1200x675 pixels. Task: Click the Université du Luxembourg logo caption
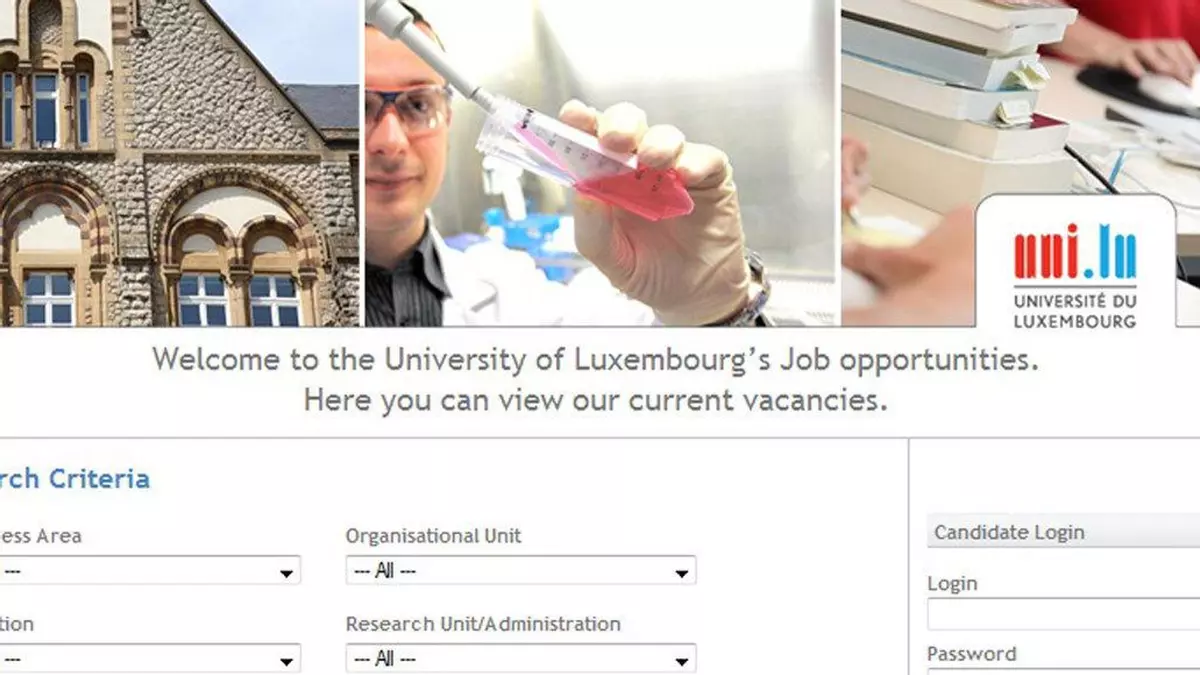coord(1075,310)
